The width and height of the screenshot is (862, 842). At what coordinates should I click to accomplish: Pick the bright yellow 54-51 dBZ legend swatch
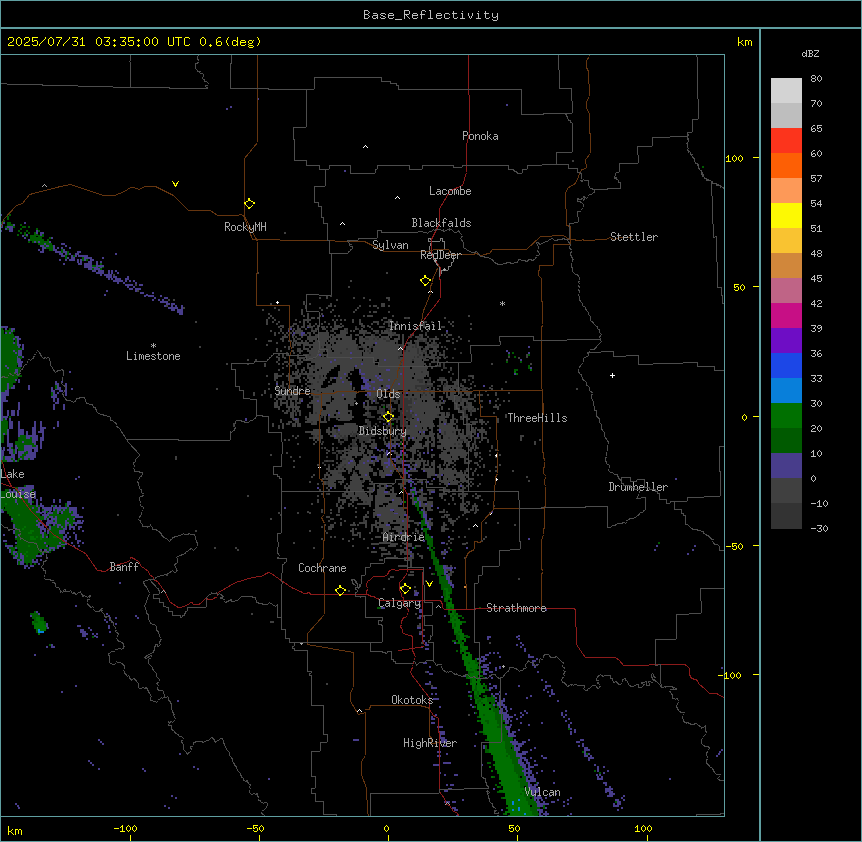(x=786, y=215)
